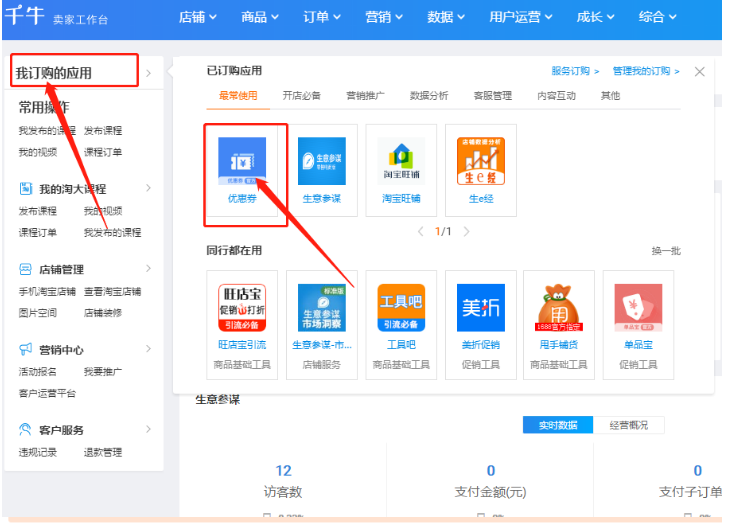Click the 千牛 logo
This screenshot has height=524, width=732.
tap(24, 15)
